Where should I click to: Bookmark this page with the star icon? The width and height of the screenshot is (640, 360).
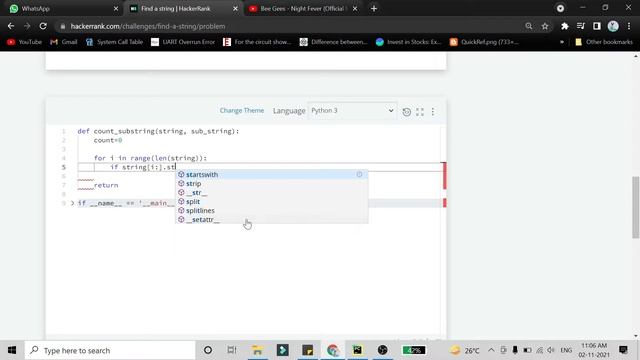point(545,26)
